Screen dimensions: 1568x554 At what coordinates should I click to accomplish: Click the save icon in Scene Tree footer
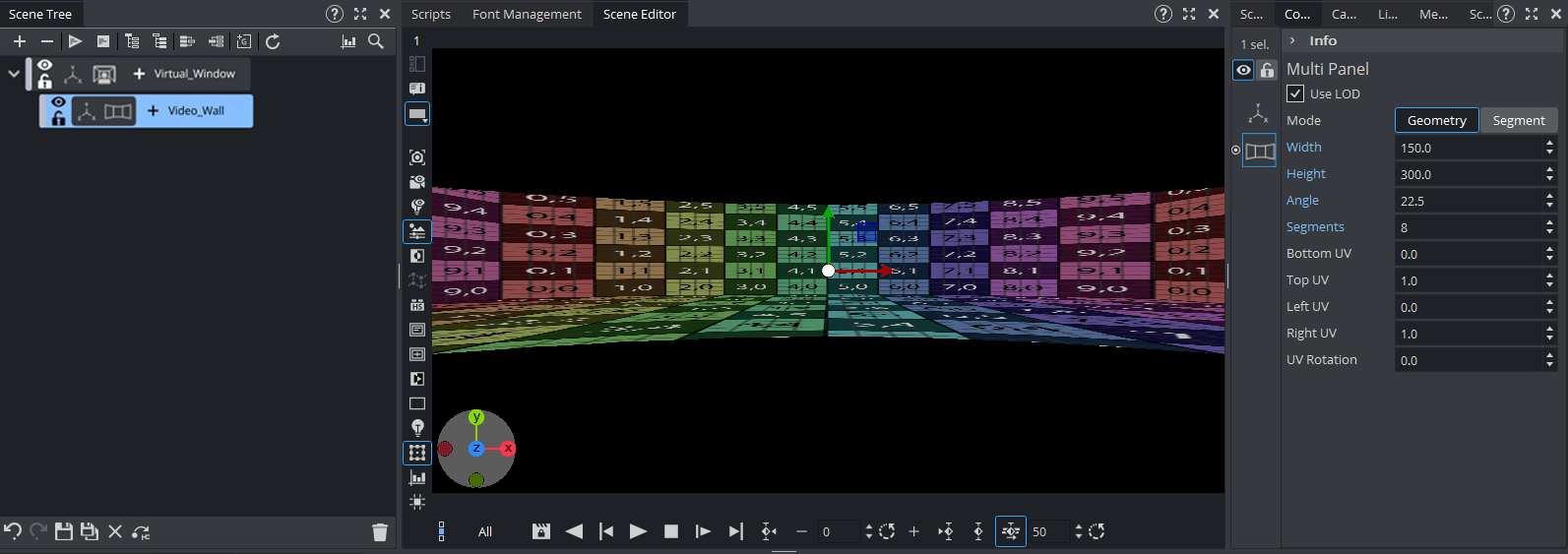(64, 531)
